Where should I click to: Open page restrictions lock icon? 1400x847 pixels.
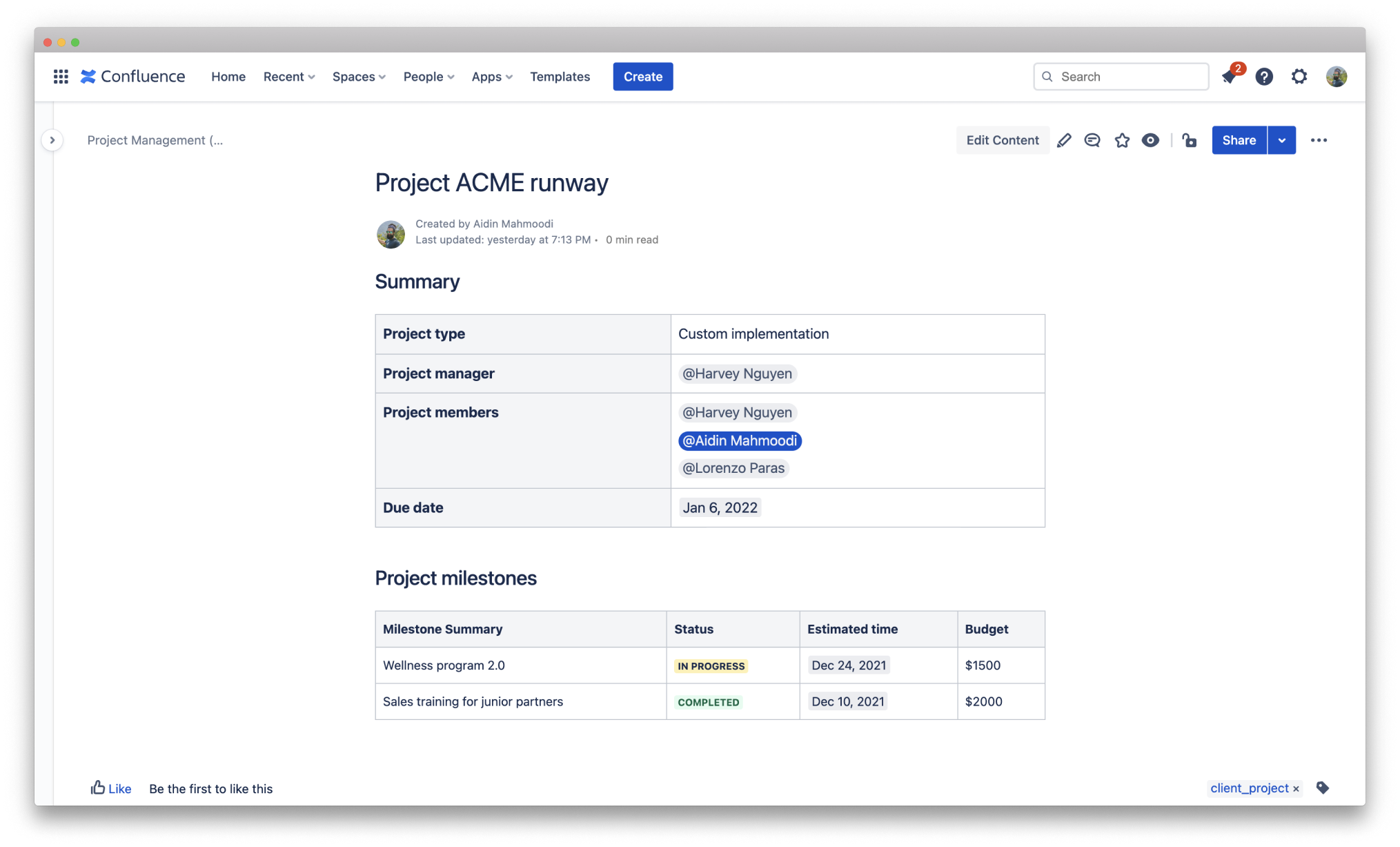(1189, 140)
